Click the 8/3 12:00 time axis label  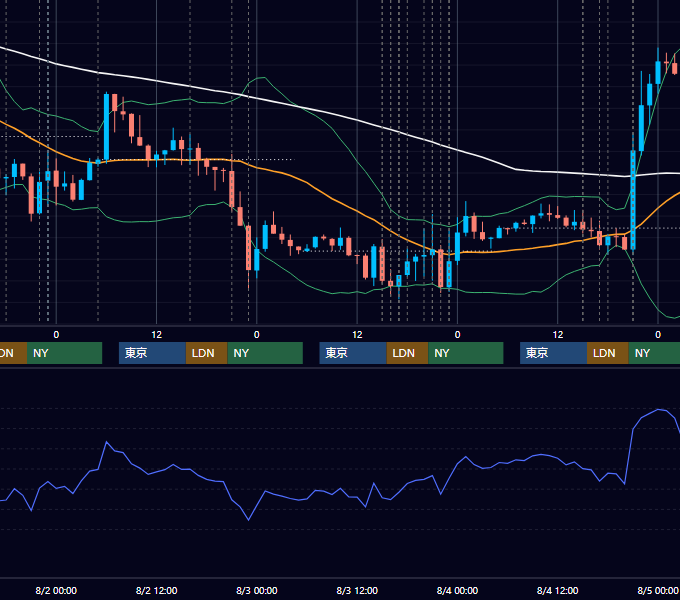(357, 590)
